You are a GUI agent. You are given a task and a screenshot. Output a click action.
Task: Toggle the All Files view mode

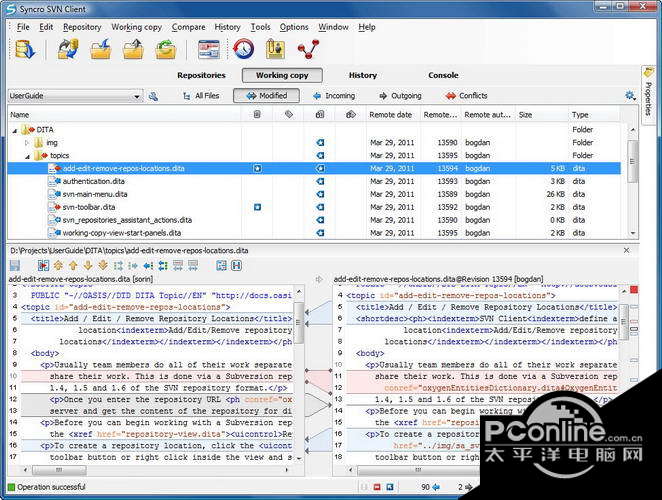[201, 96]
